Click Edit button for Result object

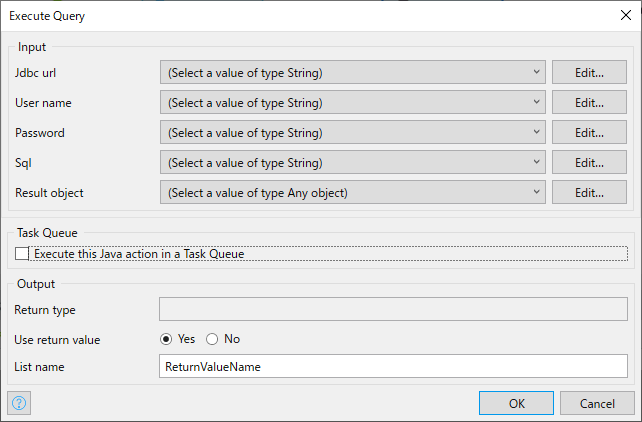pyautogui.click(x=590, y=193)
